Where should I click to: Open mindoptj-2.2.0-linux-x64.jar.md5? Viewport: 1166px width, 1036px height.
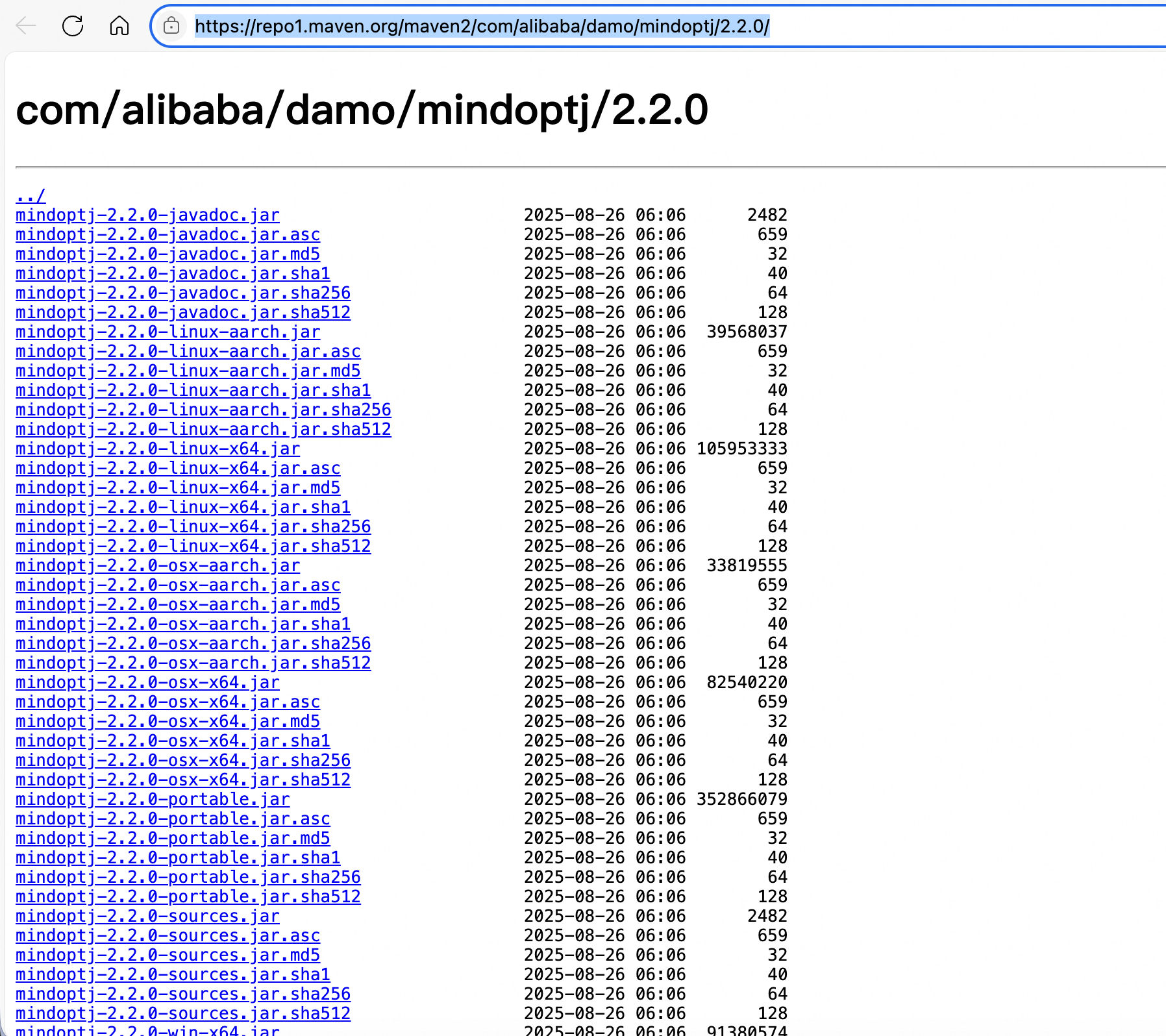(178, 487)
